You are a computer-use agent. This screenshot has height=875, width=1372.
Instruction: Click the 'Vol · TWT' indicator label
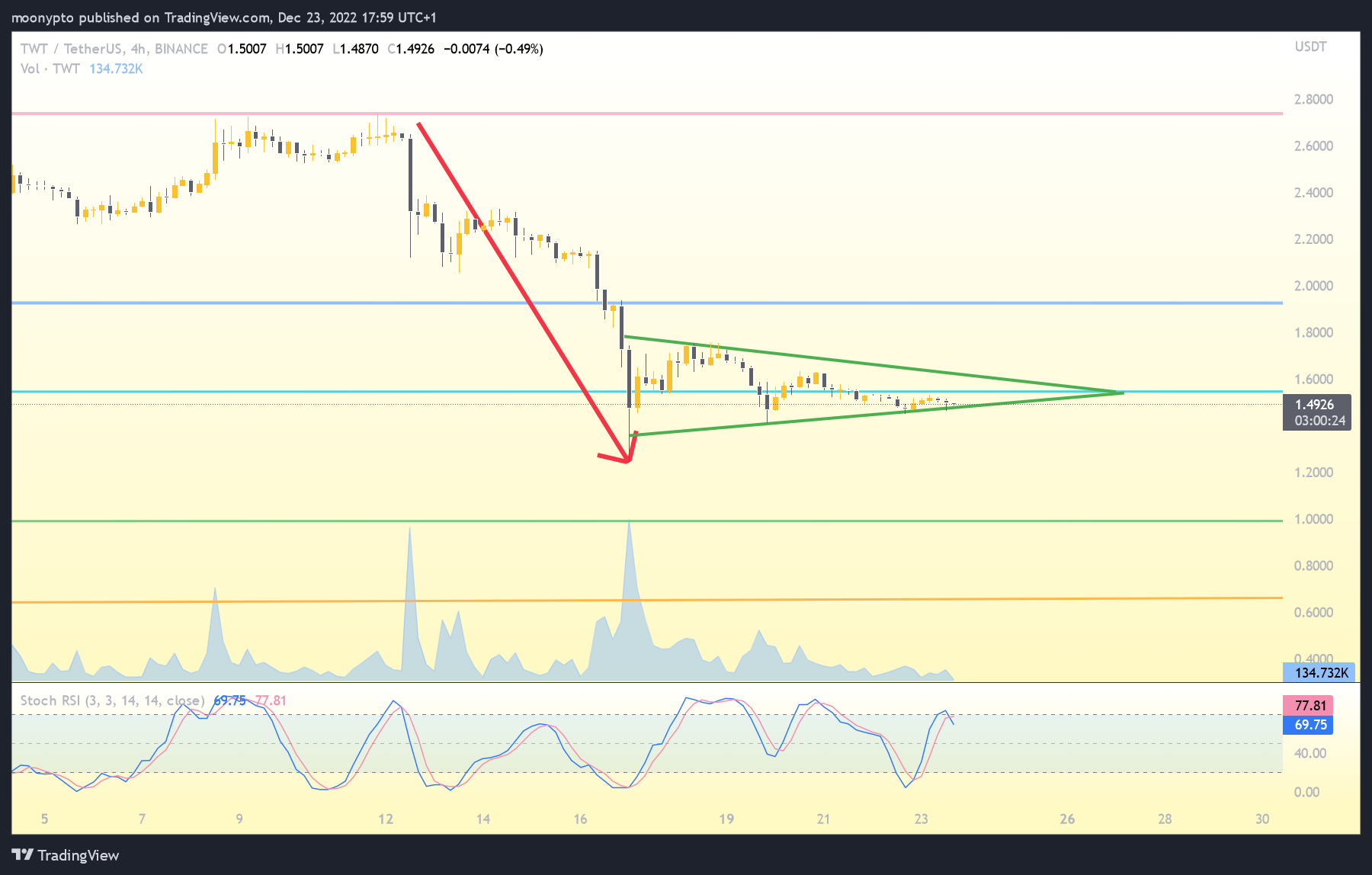coord(50,69)
